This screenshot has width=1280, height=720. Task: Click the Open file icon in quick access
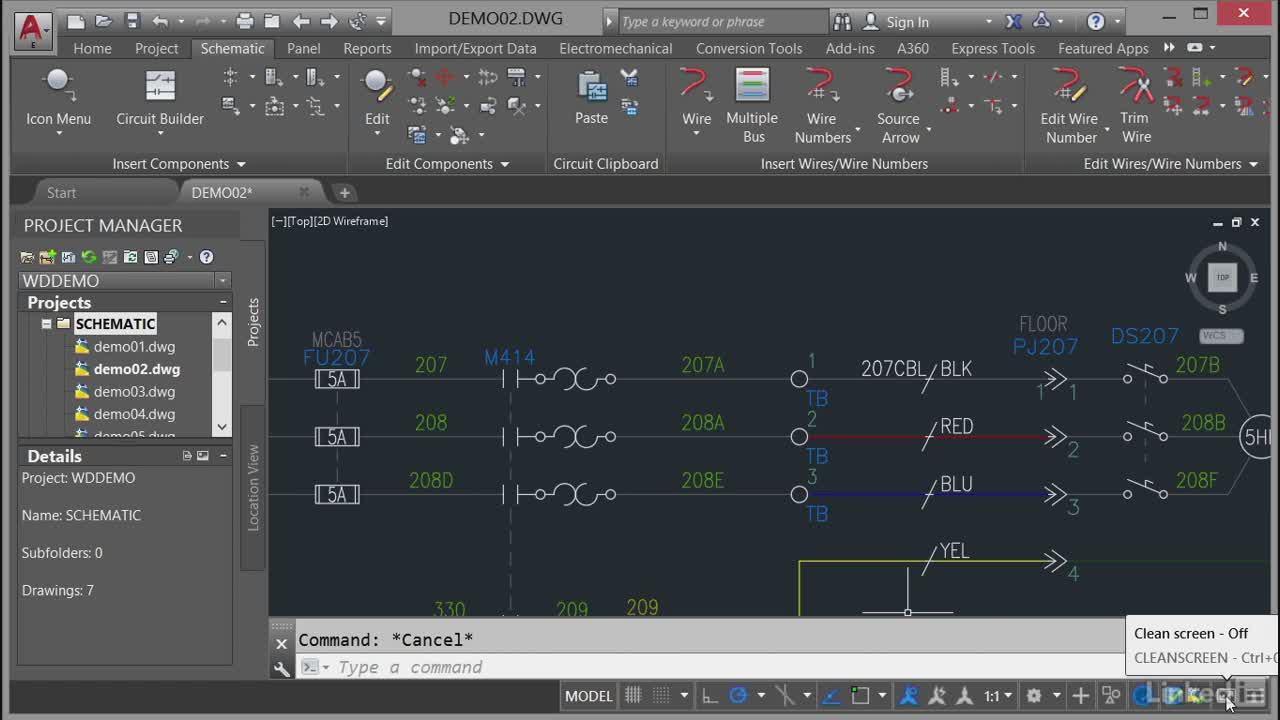pyautogui.click(x=104, y=21)
